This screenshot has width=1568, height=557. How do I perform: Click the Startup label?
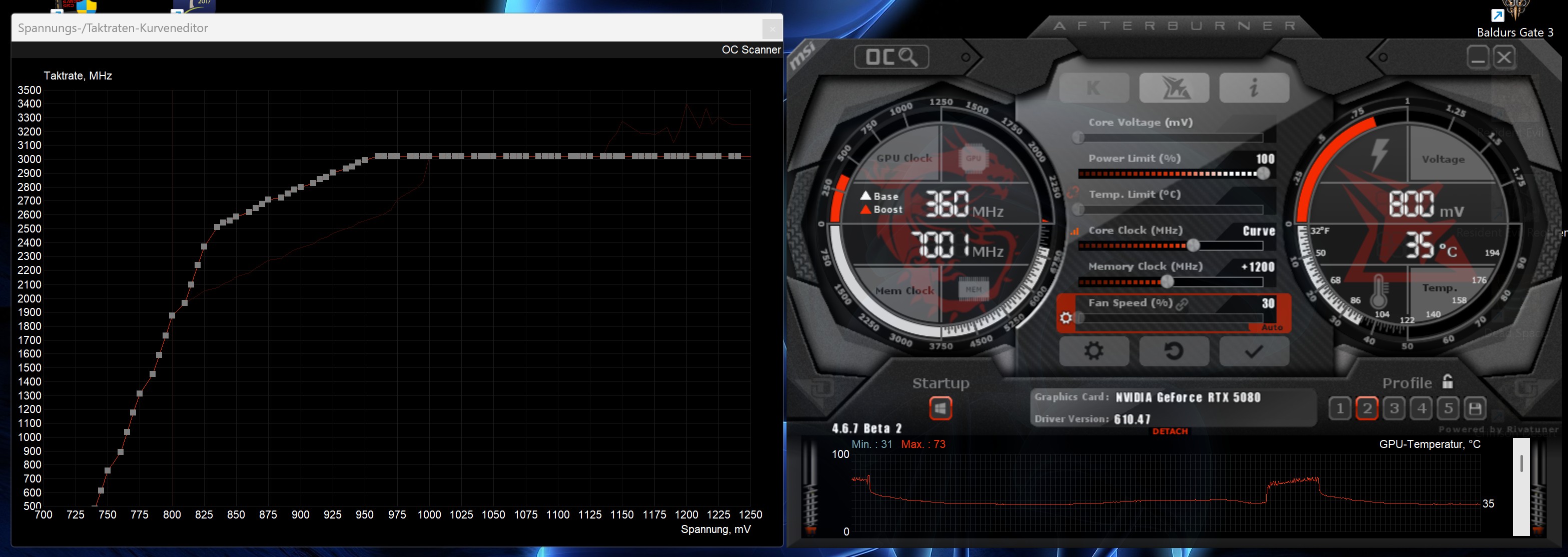(x=941, y=383)
